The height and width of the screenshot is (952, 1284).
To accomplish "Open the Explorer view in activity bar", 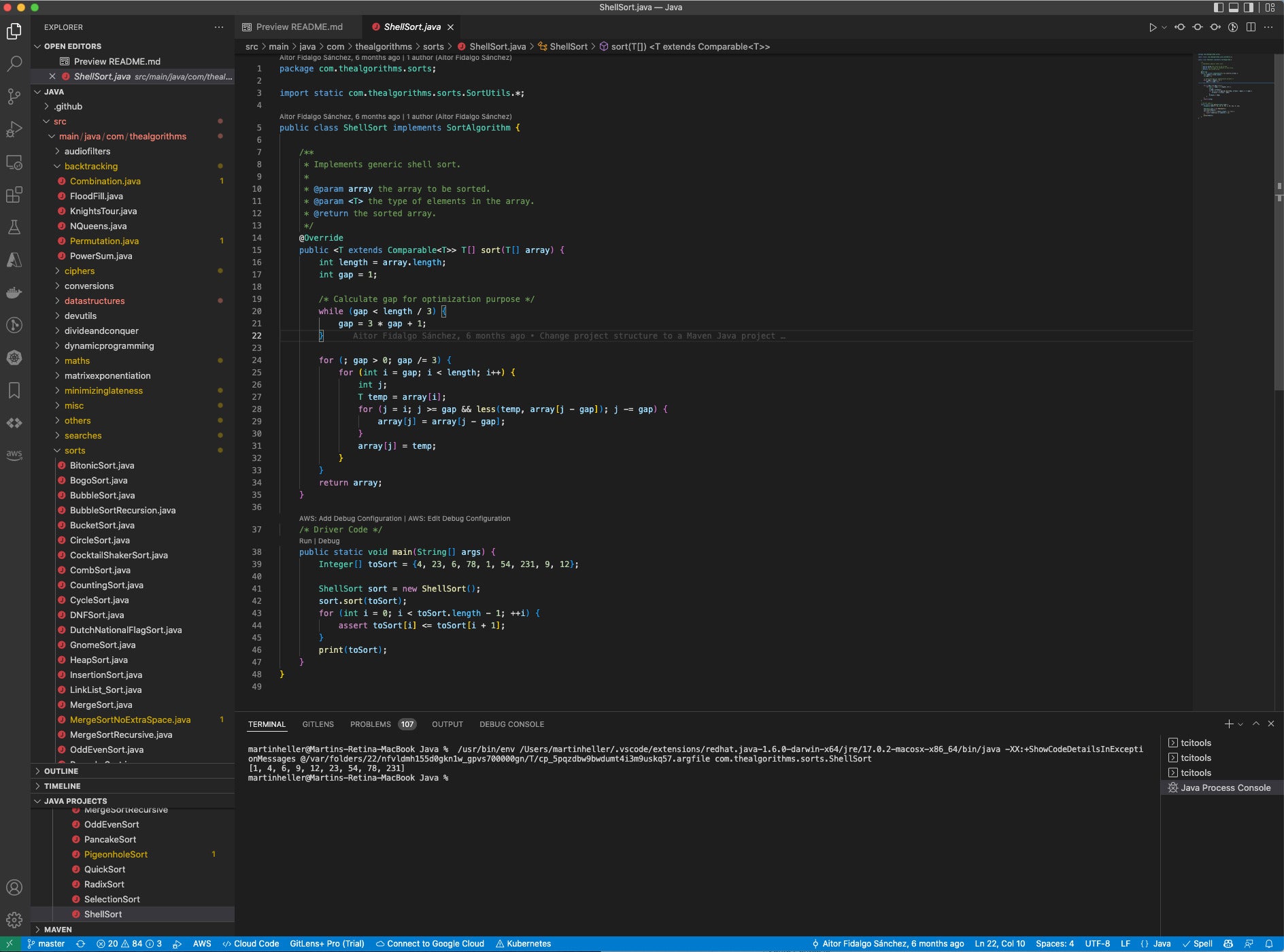I will coord(14,31).
